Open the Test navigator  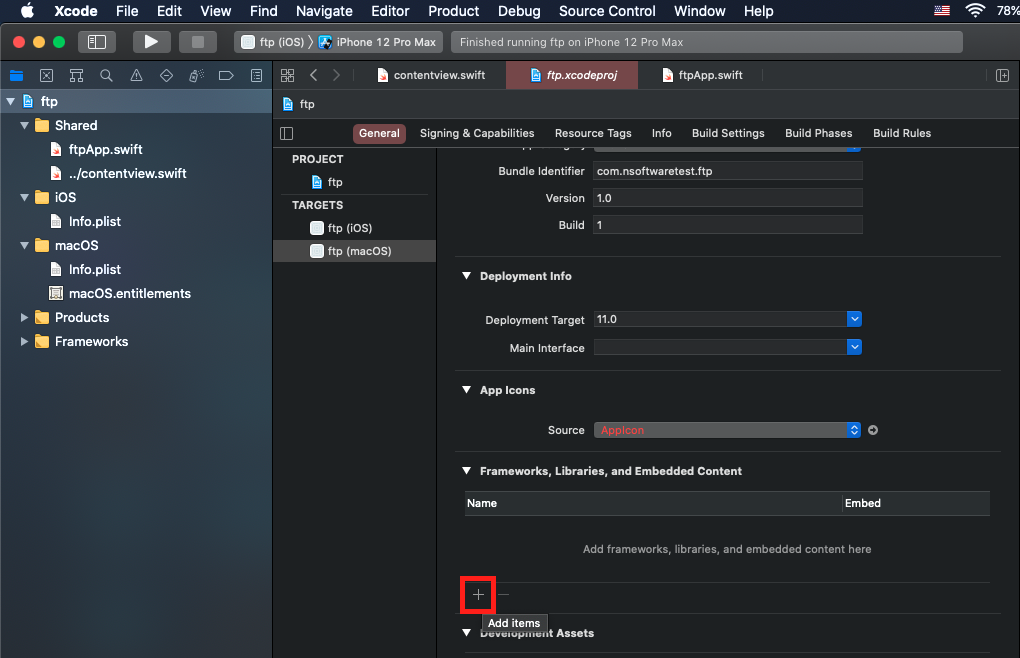click(166, 75)
